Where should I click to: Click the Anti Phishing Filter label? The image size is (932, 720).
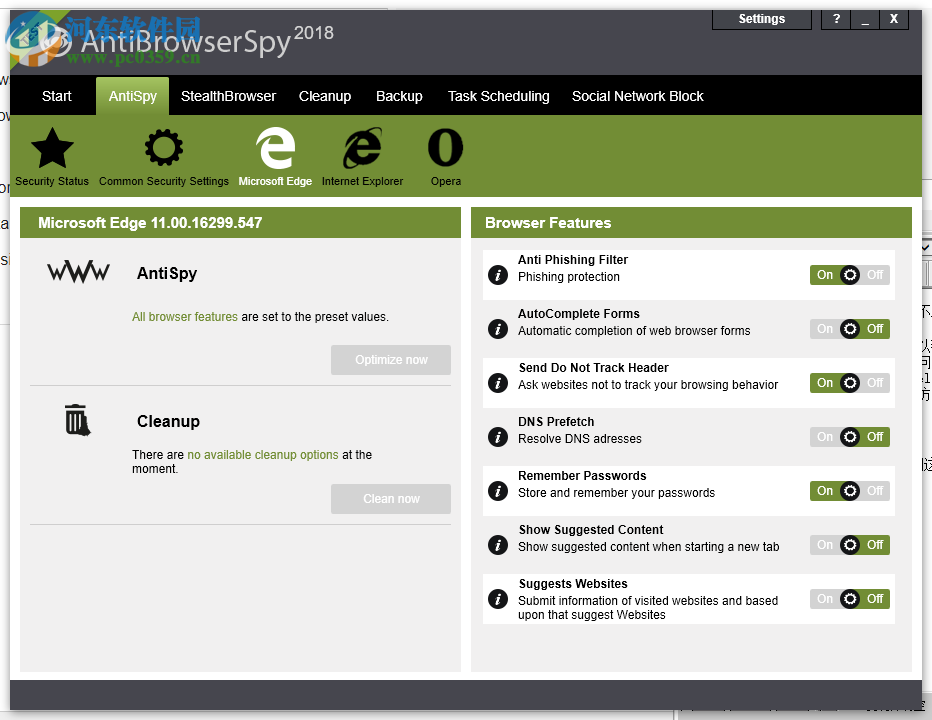pos(572,260)
